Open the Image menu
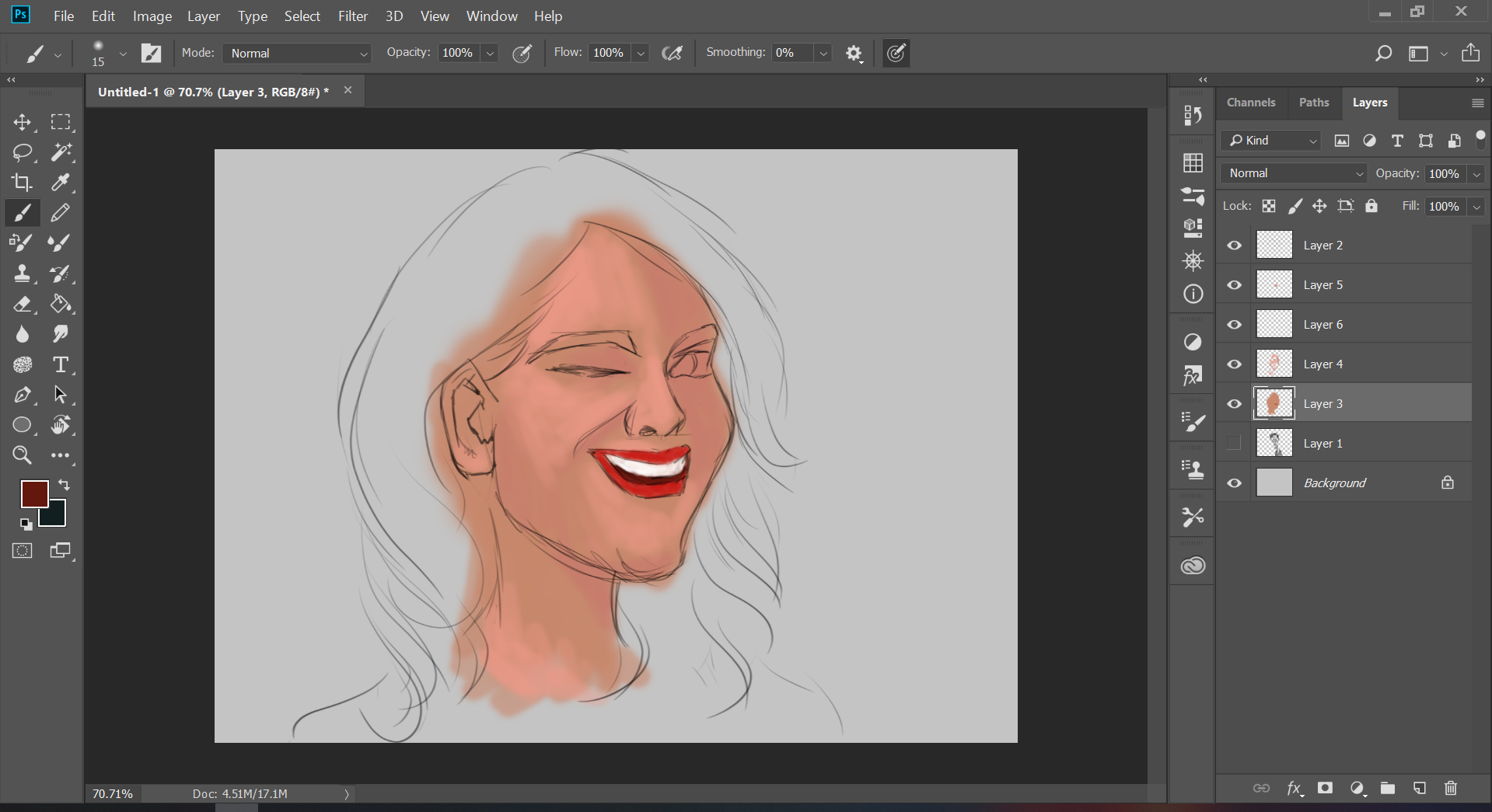 (152, 16)
